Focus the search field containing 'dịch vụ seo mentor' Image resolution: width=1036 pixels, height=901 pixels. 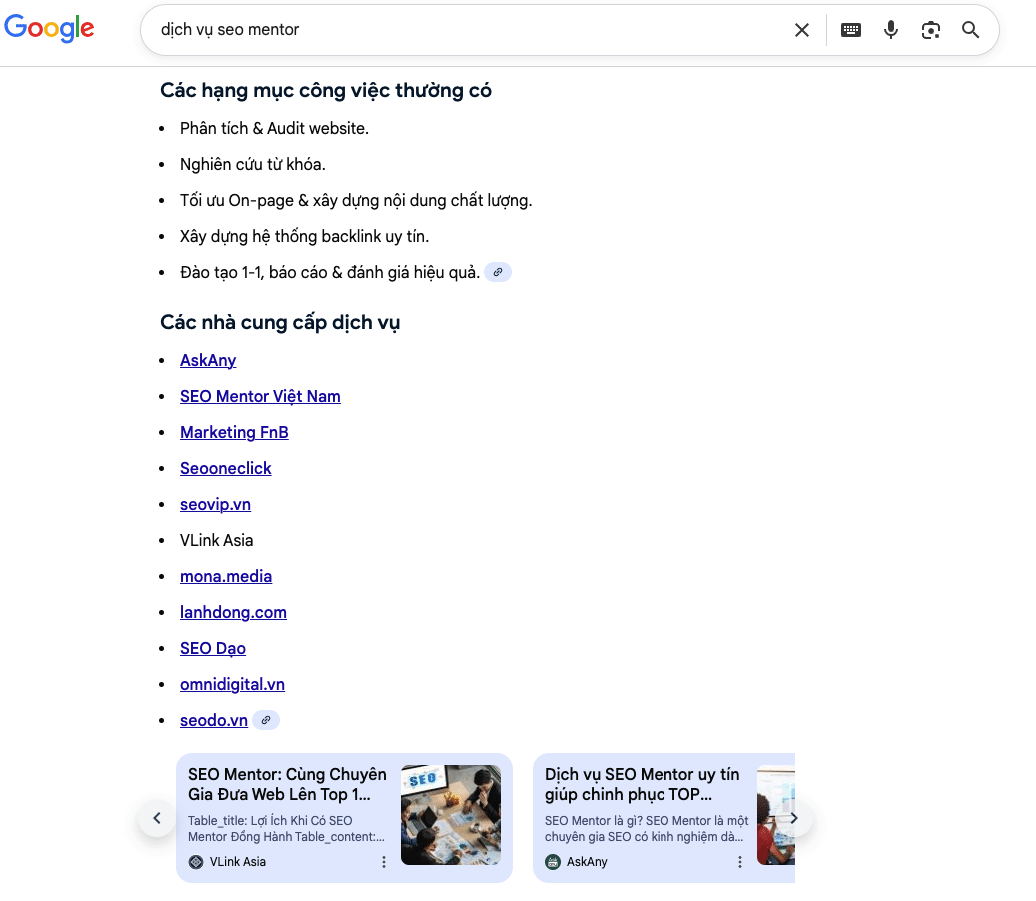click(x=469, y=30)
